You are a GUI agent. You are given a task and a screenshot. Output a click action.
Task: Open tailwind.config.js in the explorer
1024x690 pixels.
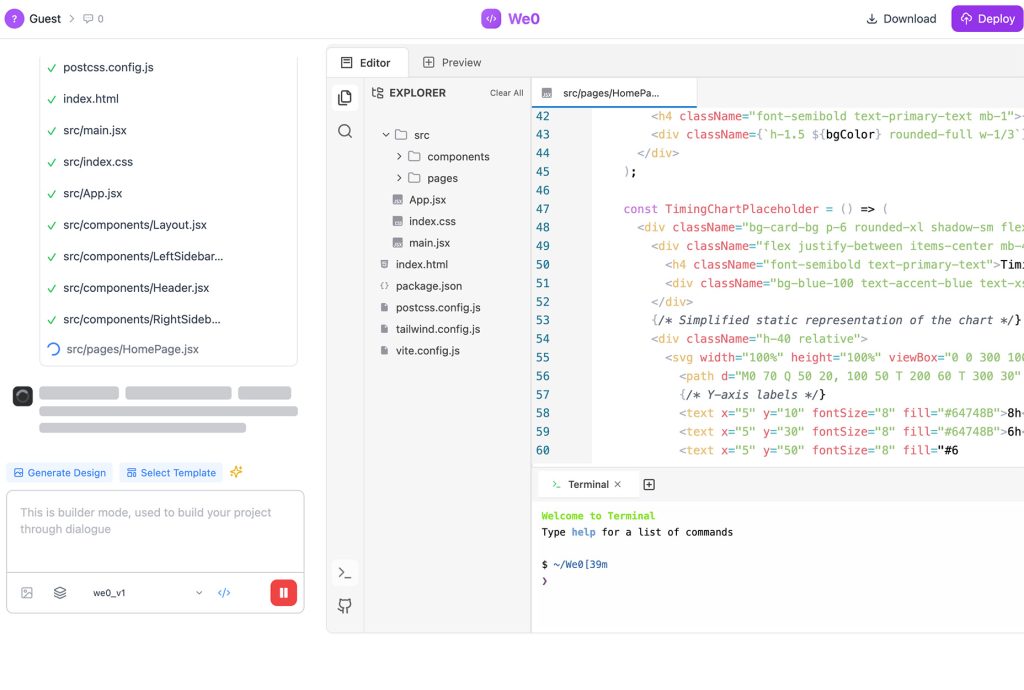click(x=438, y=329)
